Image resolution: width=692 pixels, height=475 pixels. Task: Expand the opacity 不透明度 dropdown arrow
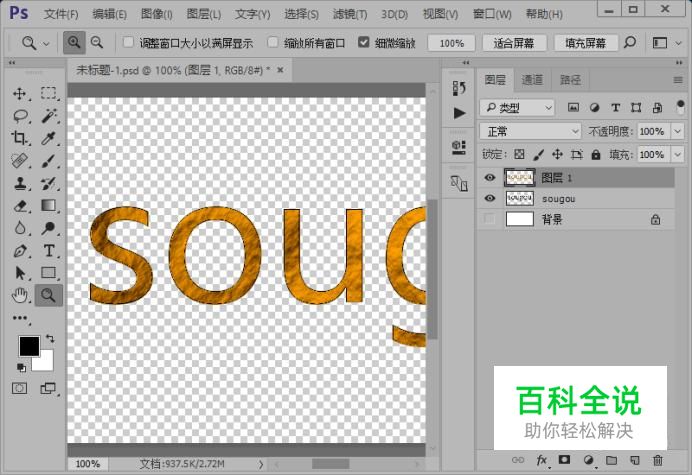coord(677,131)
